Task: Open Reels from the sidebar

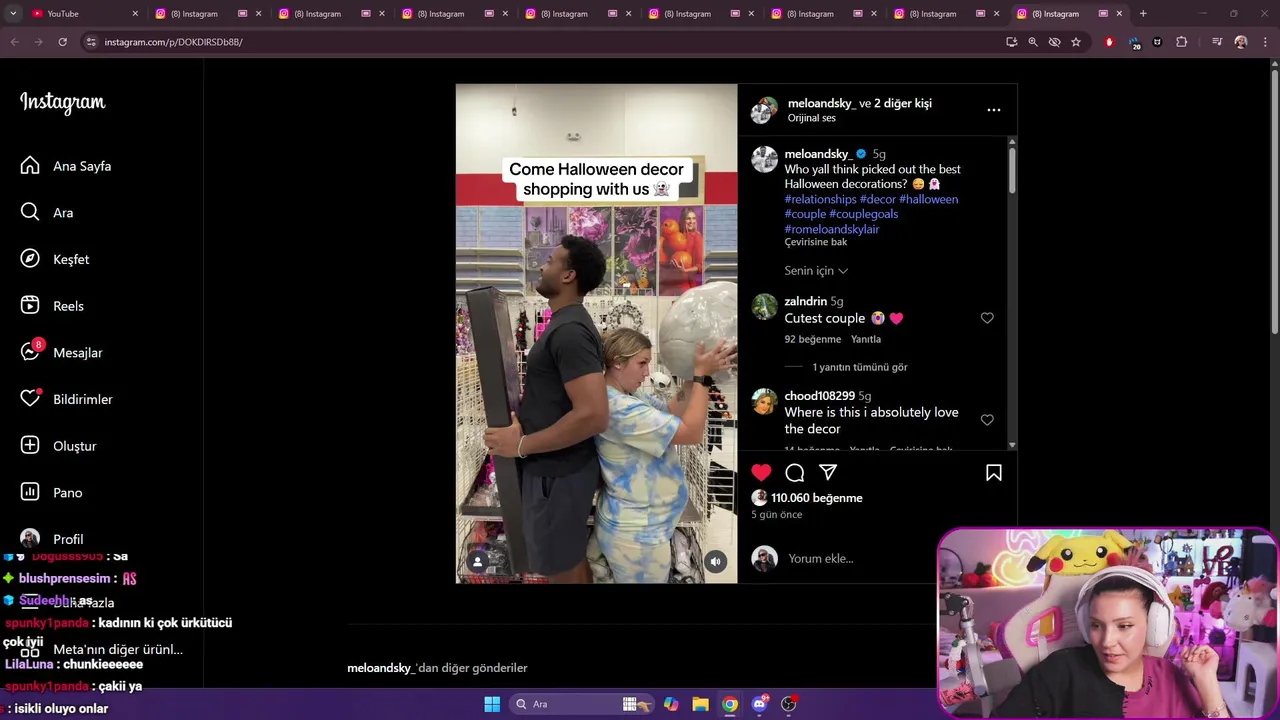Action: coord(52,306)
